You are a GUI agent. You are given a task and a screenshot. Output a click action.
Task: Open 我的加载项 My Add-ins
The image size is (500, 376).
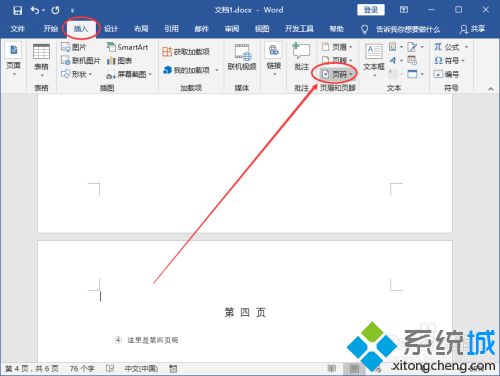pyautogui.click(x=187, y=70)
